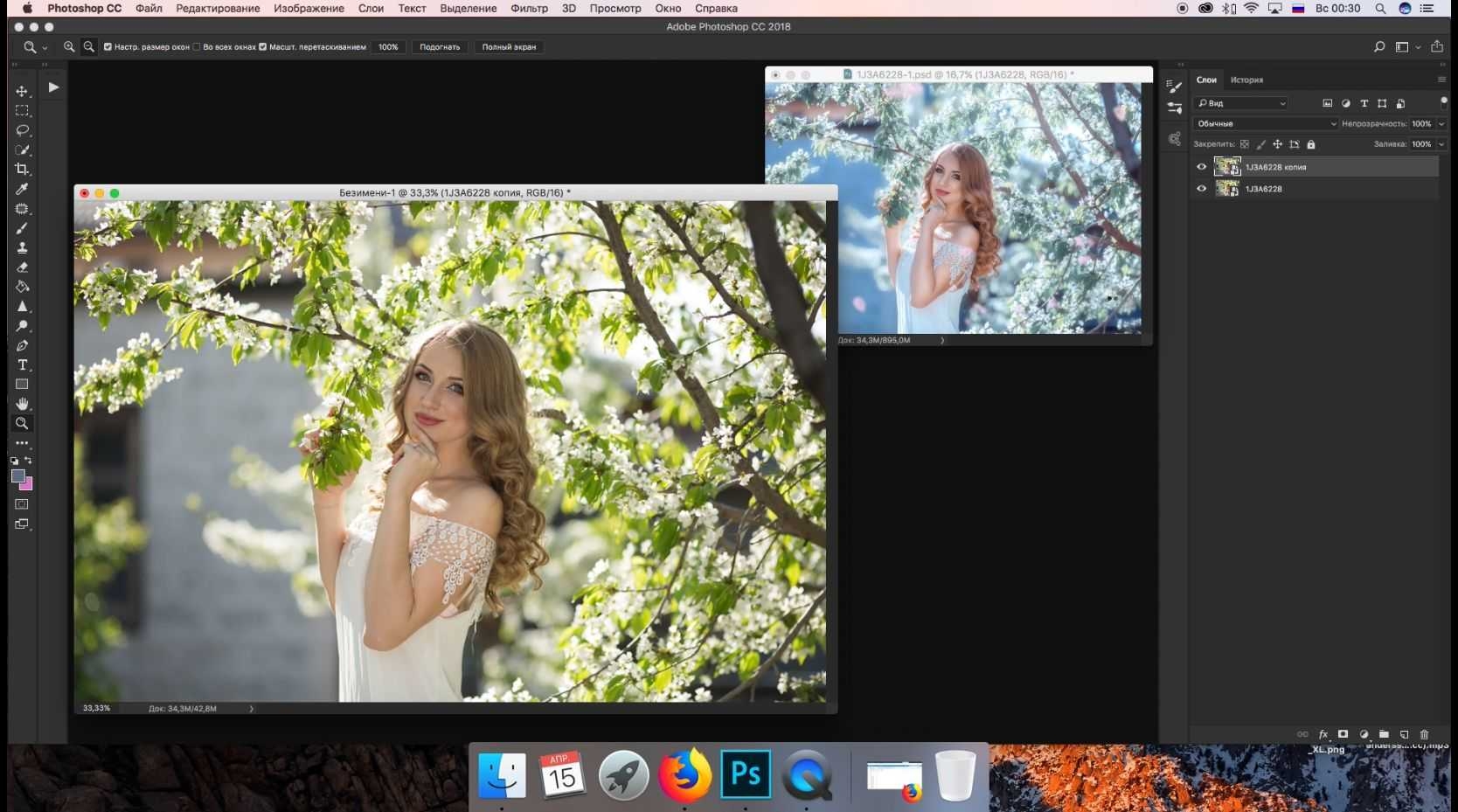1458x812 pixels.
Task: Click the zoom in magnifier in options bar
Action: (x=69, y=47)
